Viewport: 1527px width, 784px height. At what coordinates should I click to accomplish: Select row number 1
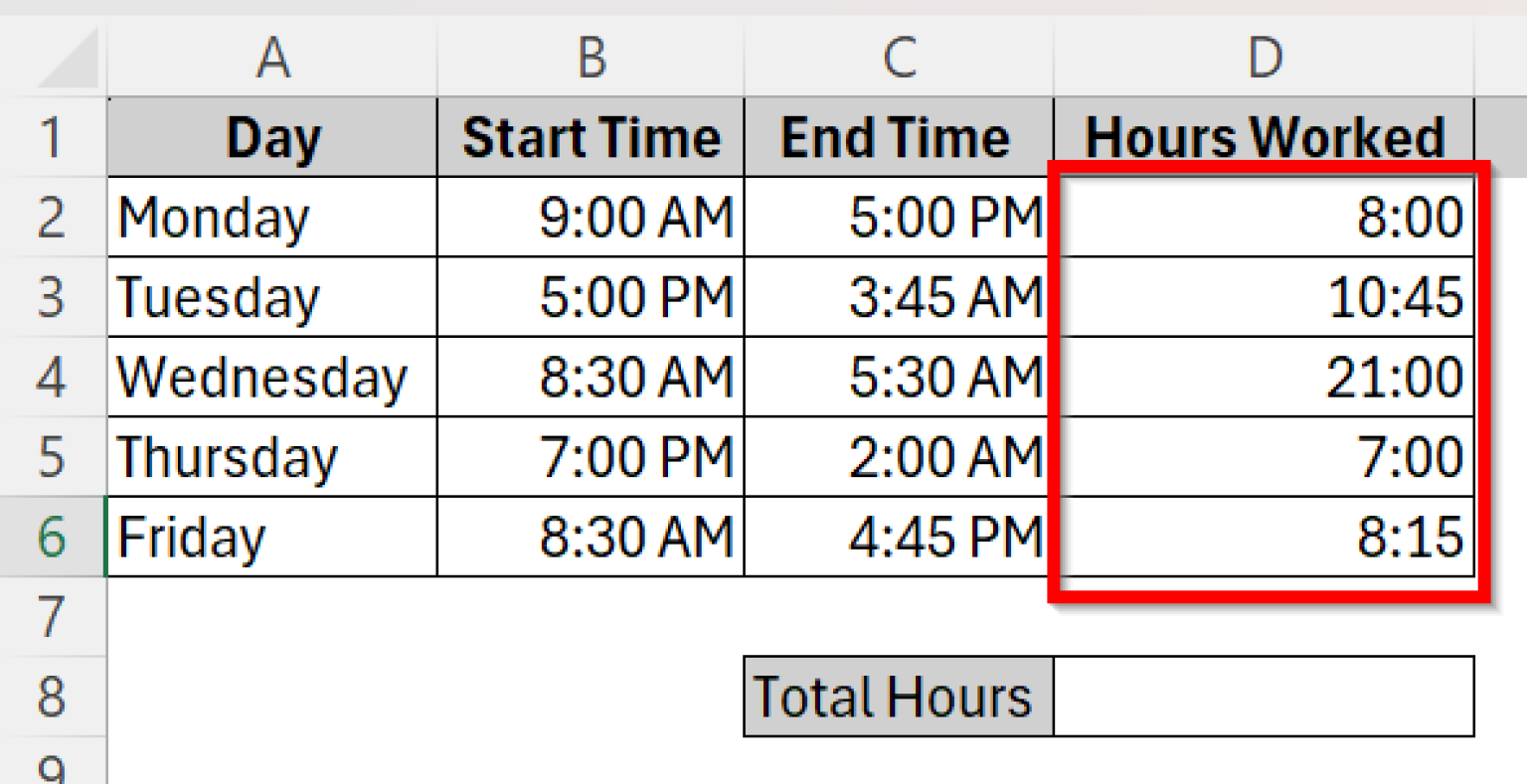pyautogui.click(x=55, y=136)
